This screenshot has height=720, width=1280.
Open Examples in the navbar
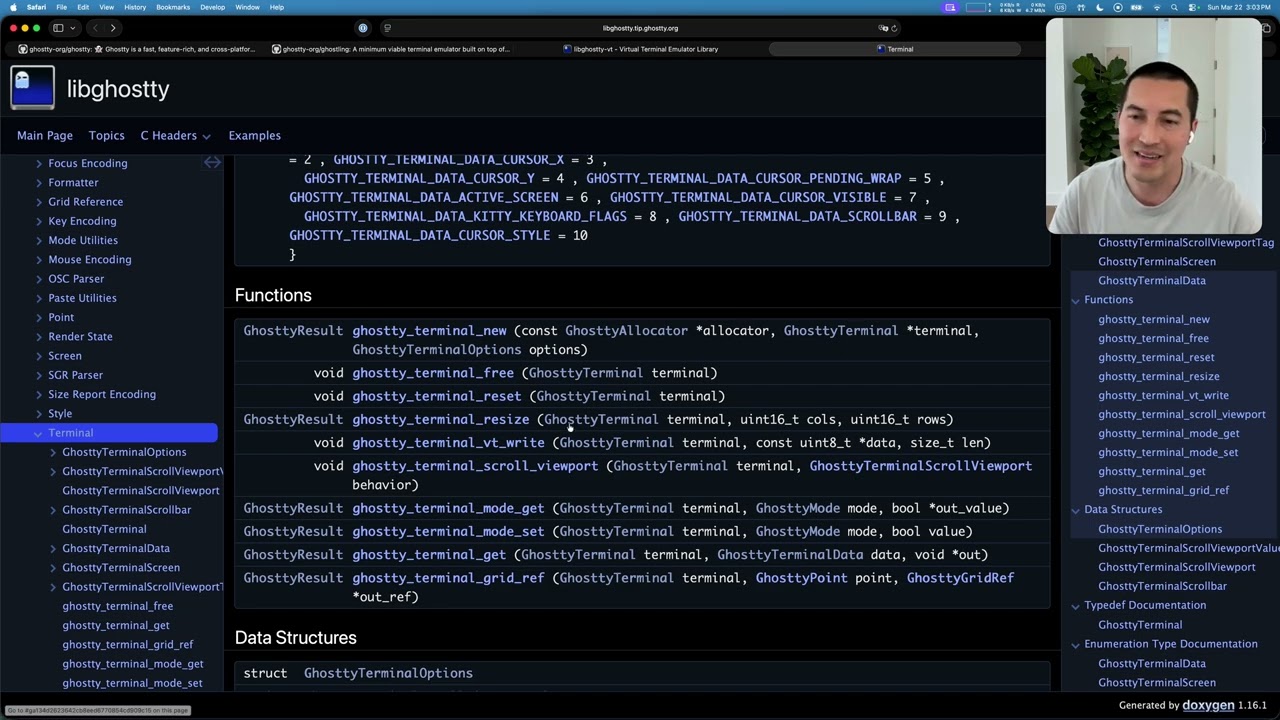[254, 135]
